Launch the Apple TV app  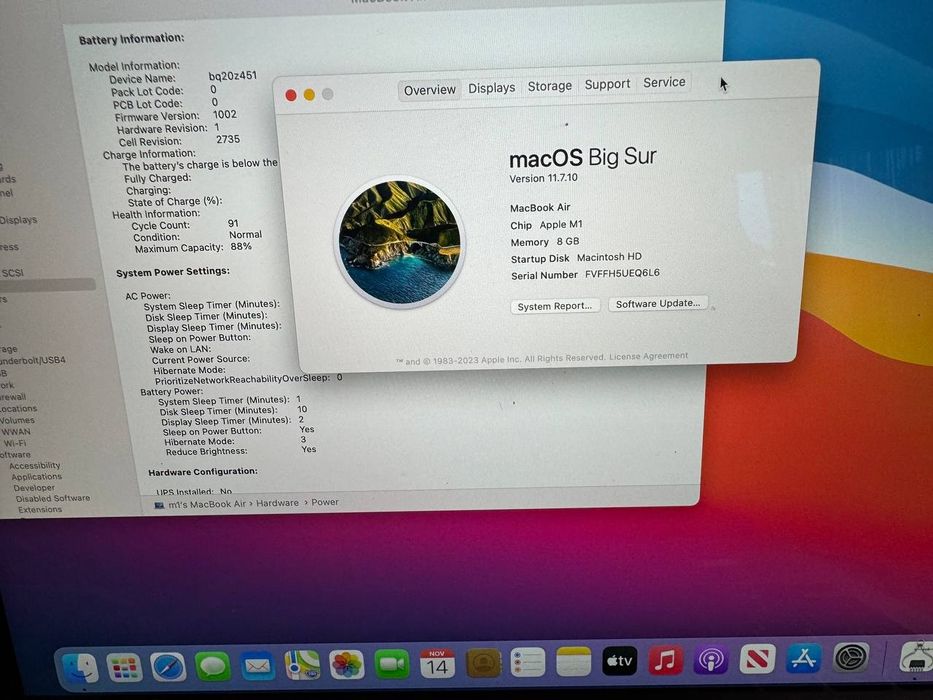tap(619, 660)
